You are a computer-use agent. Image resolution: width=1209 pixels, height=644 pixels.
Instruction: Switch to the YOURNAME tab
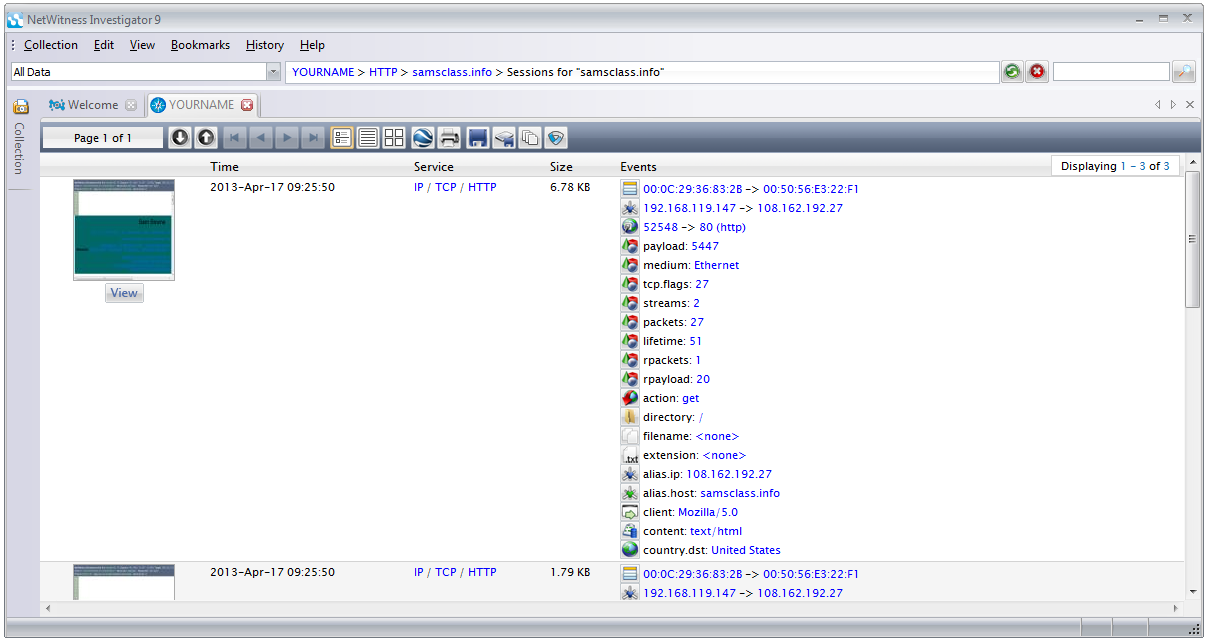pyautogui.click(x=201, y=105)
